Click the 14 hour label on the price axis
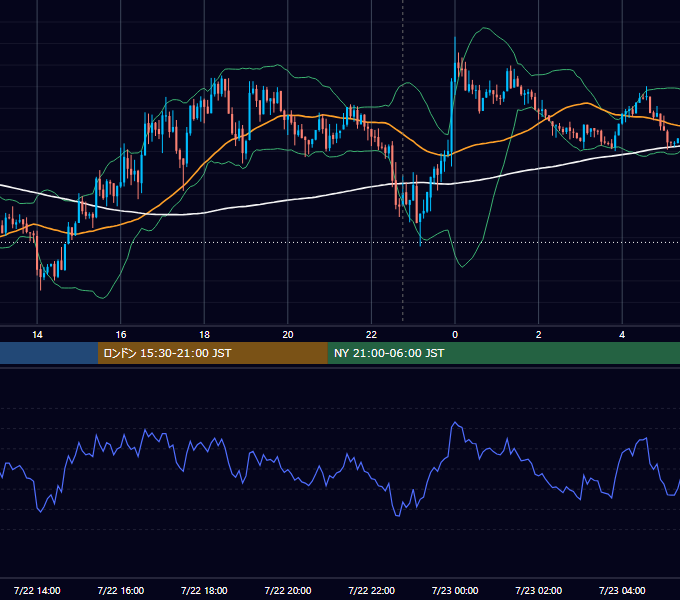Screen dimensions: 680x600 pyautogui.click(x=37, y=335)
